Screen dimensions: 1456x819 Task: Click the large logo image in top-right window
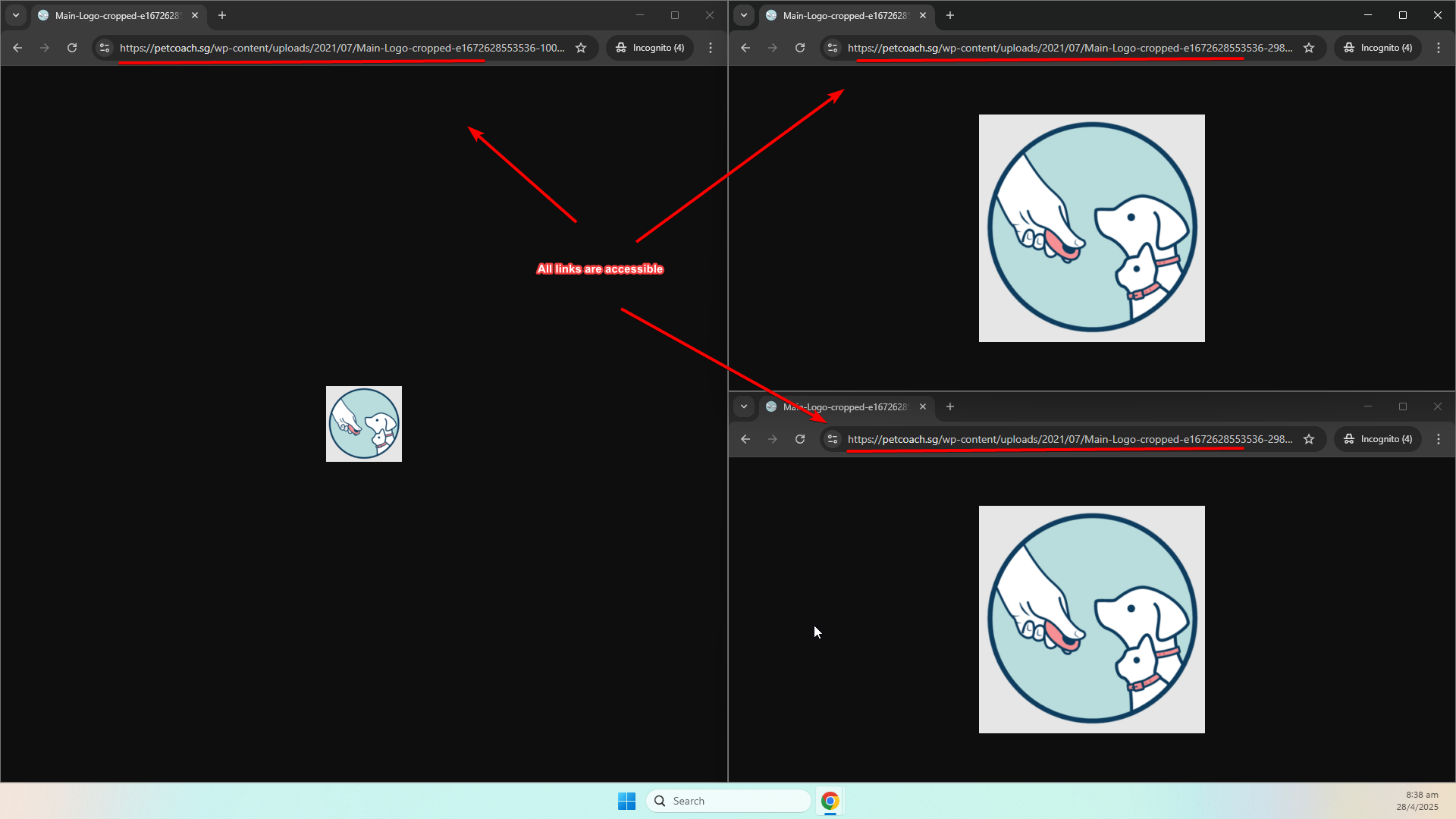(1092, 228)
